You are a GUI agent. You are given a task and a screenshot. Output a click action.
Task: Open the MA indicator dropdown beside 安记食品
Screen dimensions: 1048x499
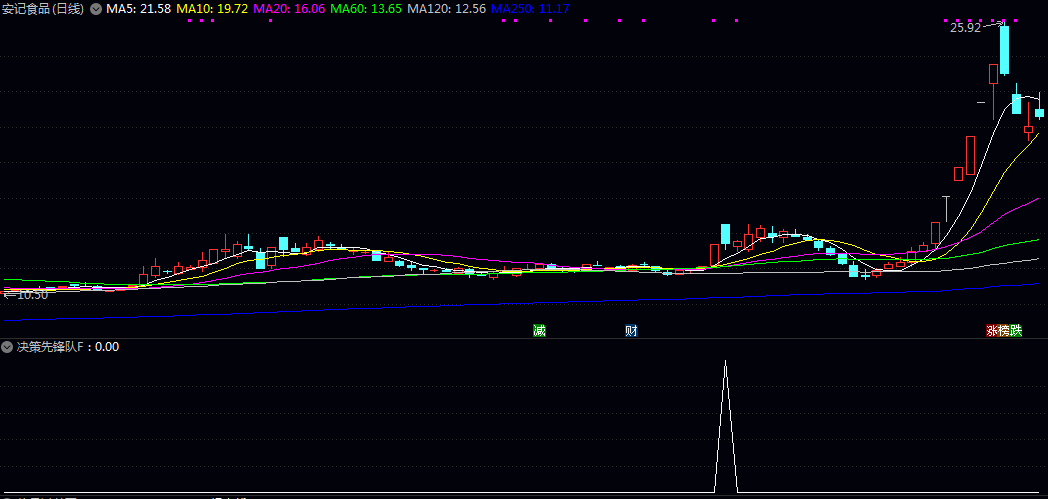tap(96, 9)
